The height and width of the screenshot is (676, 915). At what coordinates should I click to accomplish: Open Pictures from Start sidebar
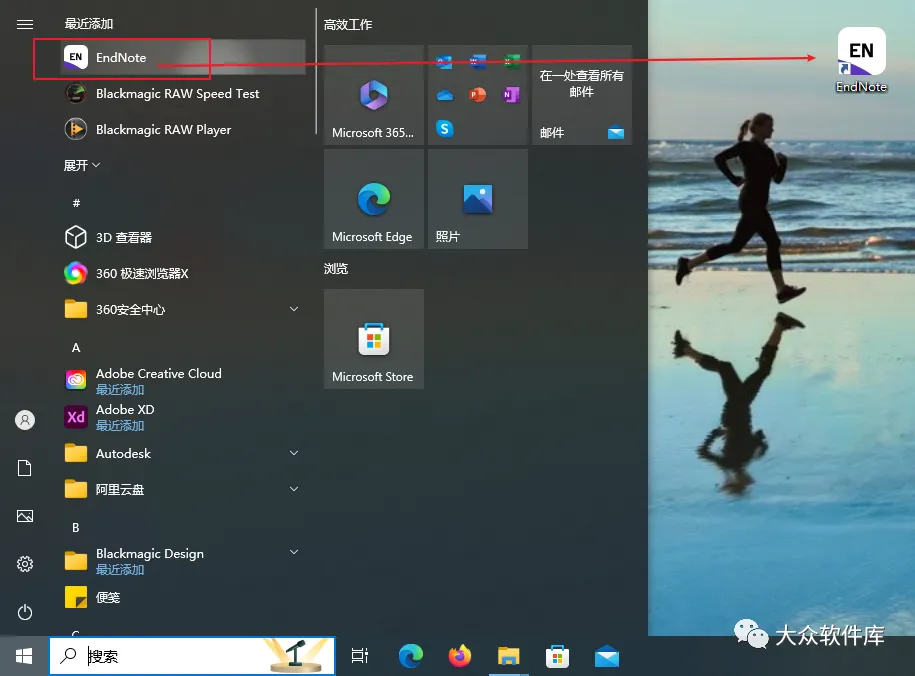[x=25, y=516]
